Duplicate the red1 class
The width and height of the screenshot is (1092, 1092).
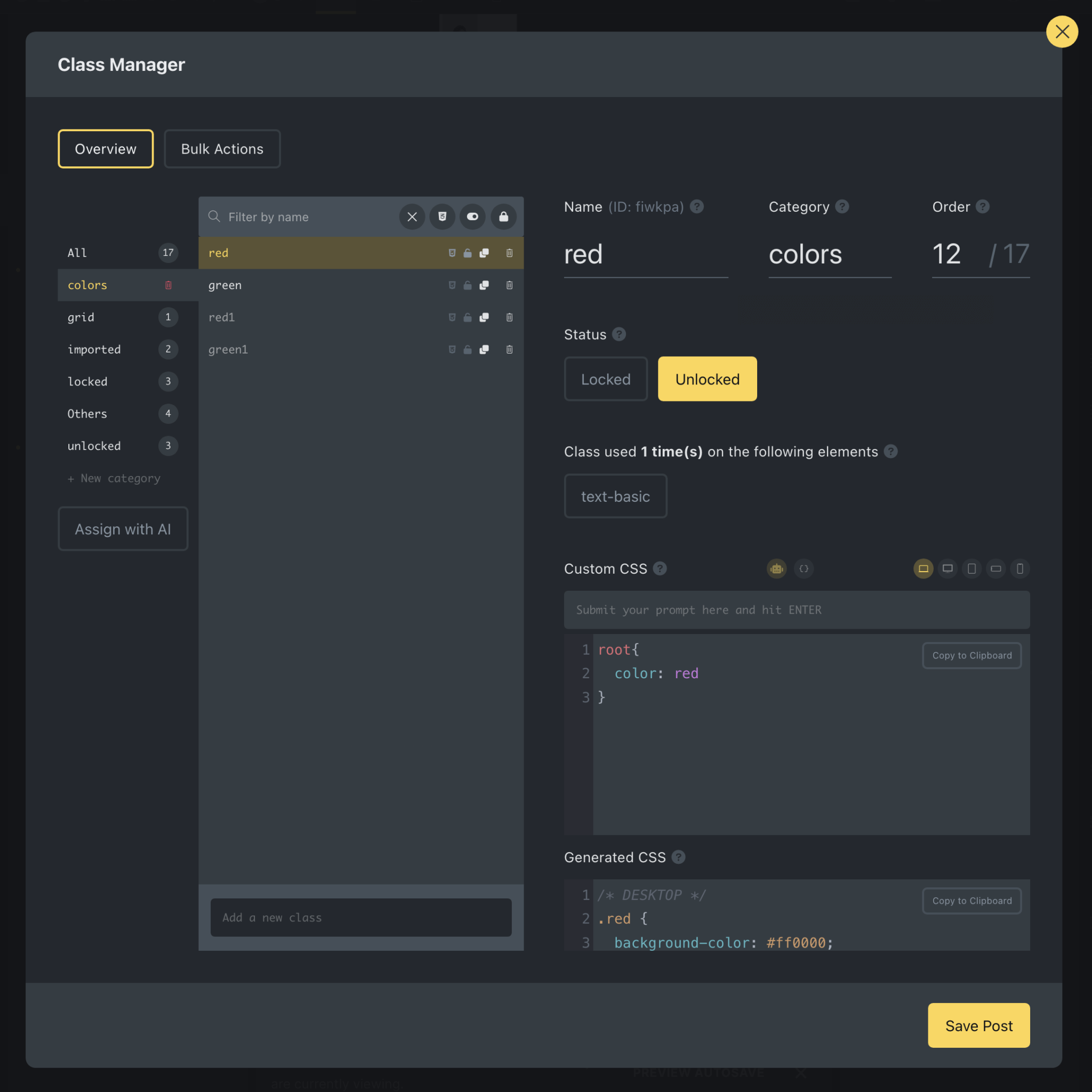click(x=484, y=317)
